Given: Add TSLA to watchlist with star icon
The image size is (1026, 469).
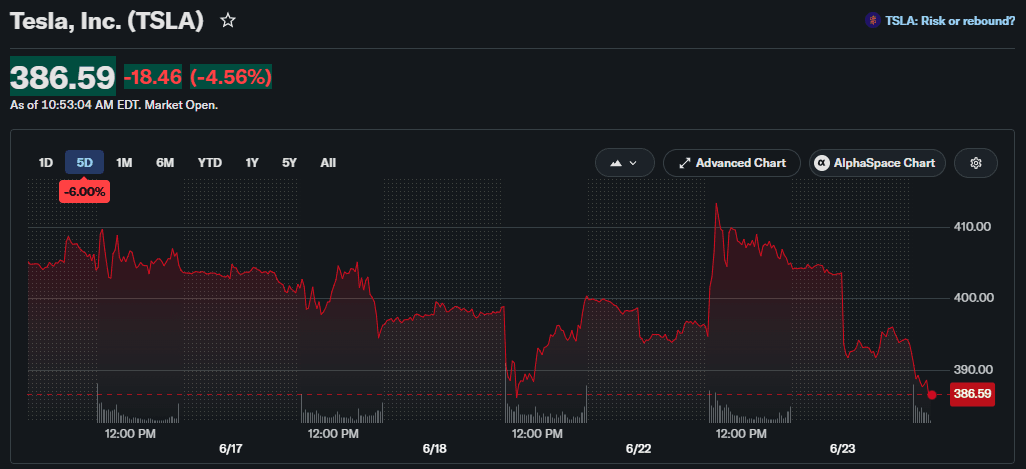Looking at the screenshot, I should pos(228,21).
